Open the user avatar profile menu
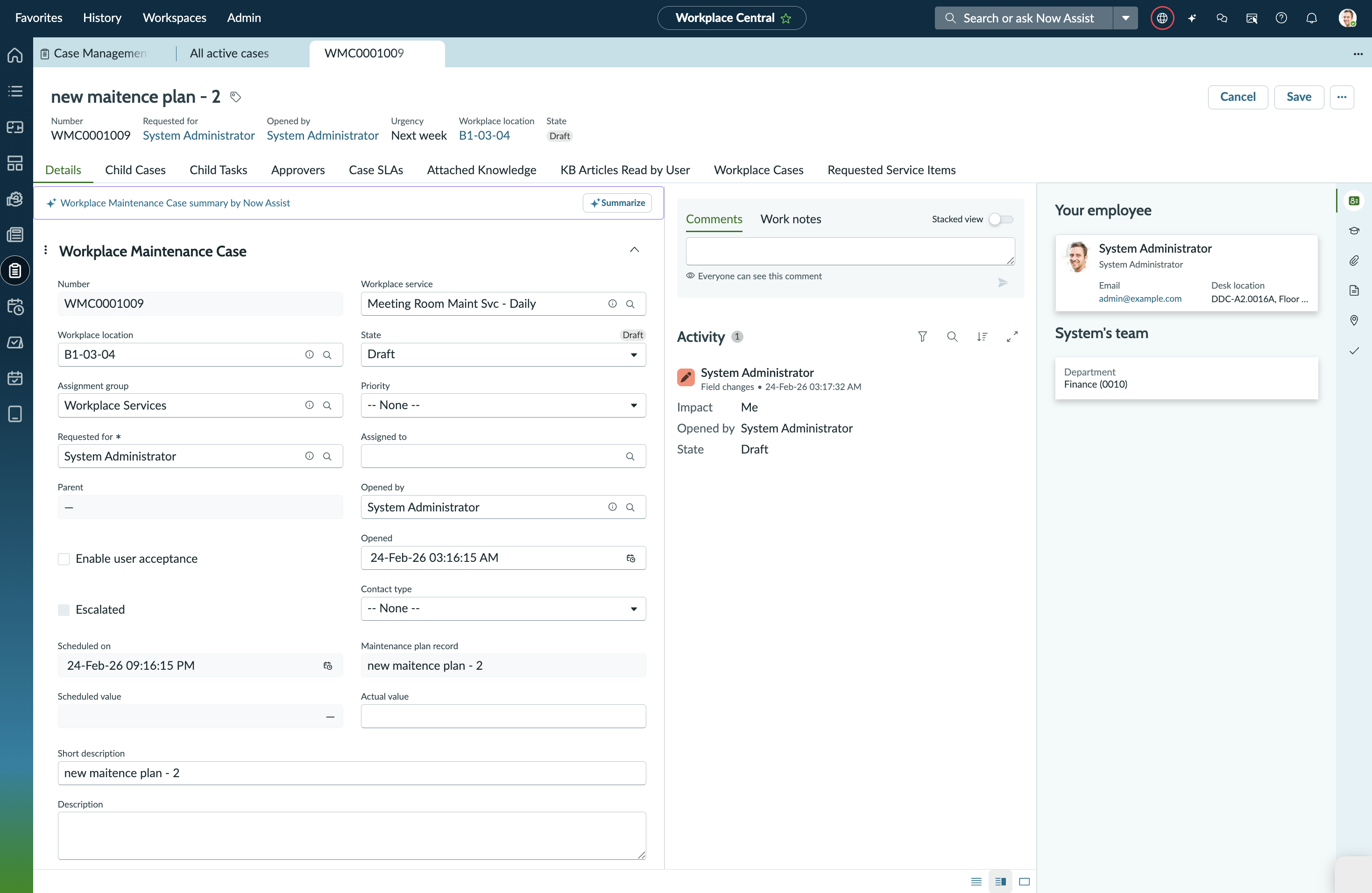This screenshot has height=893, width=1372. [1347, 18]
